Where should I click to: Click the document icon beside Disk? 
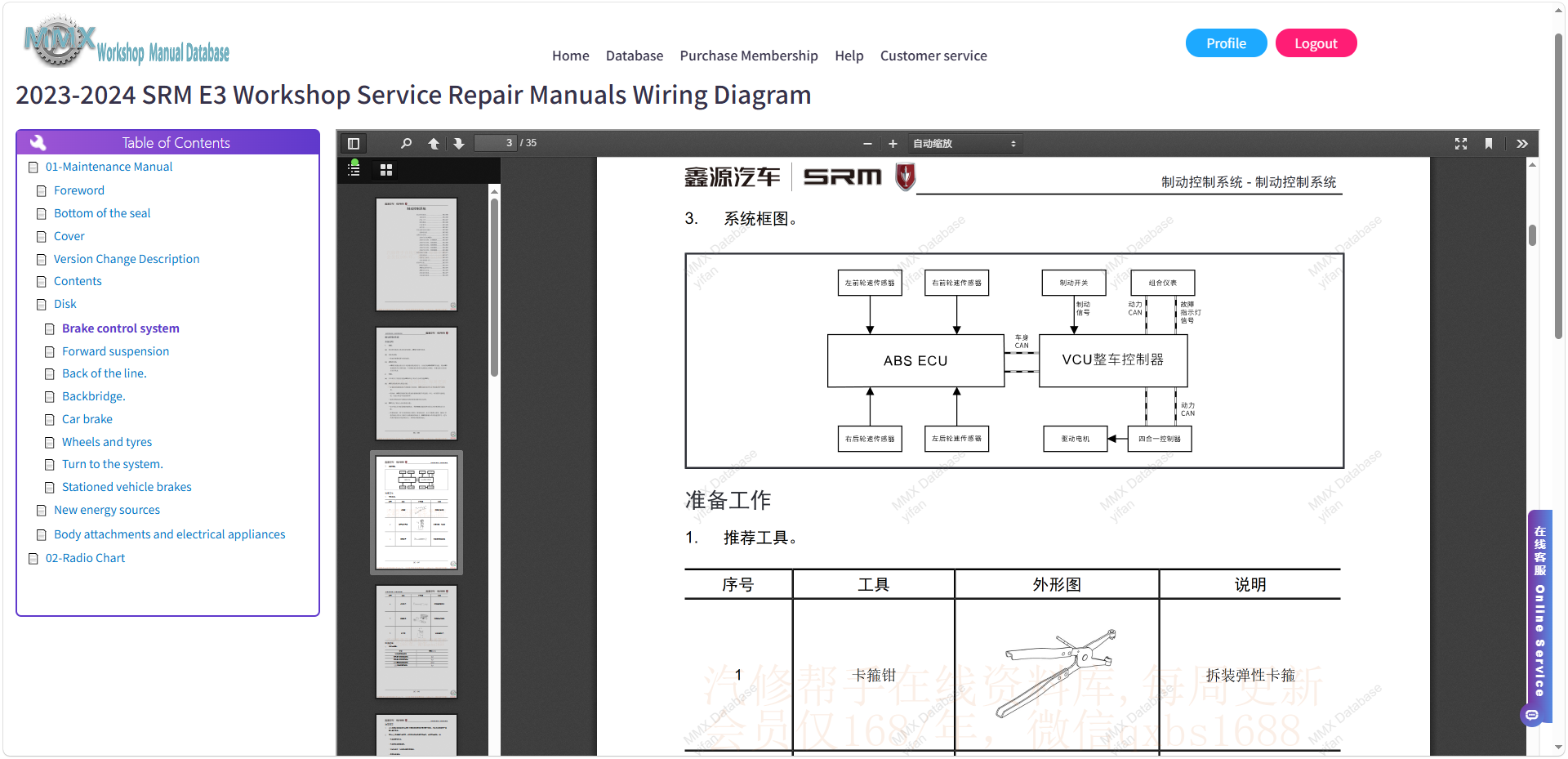pos(42,305)
